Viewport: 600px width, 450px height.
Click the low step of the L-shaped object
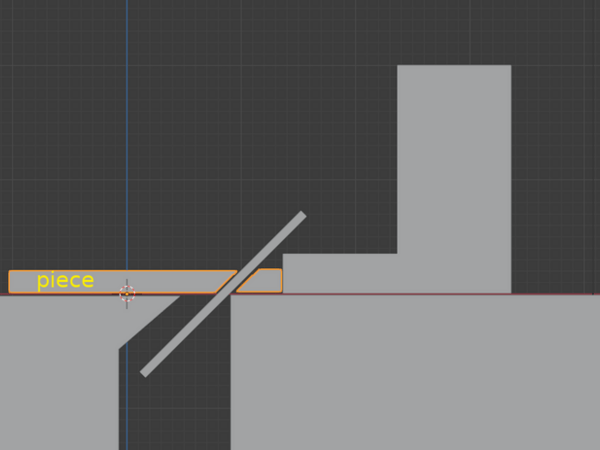[339, 273]
